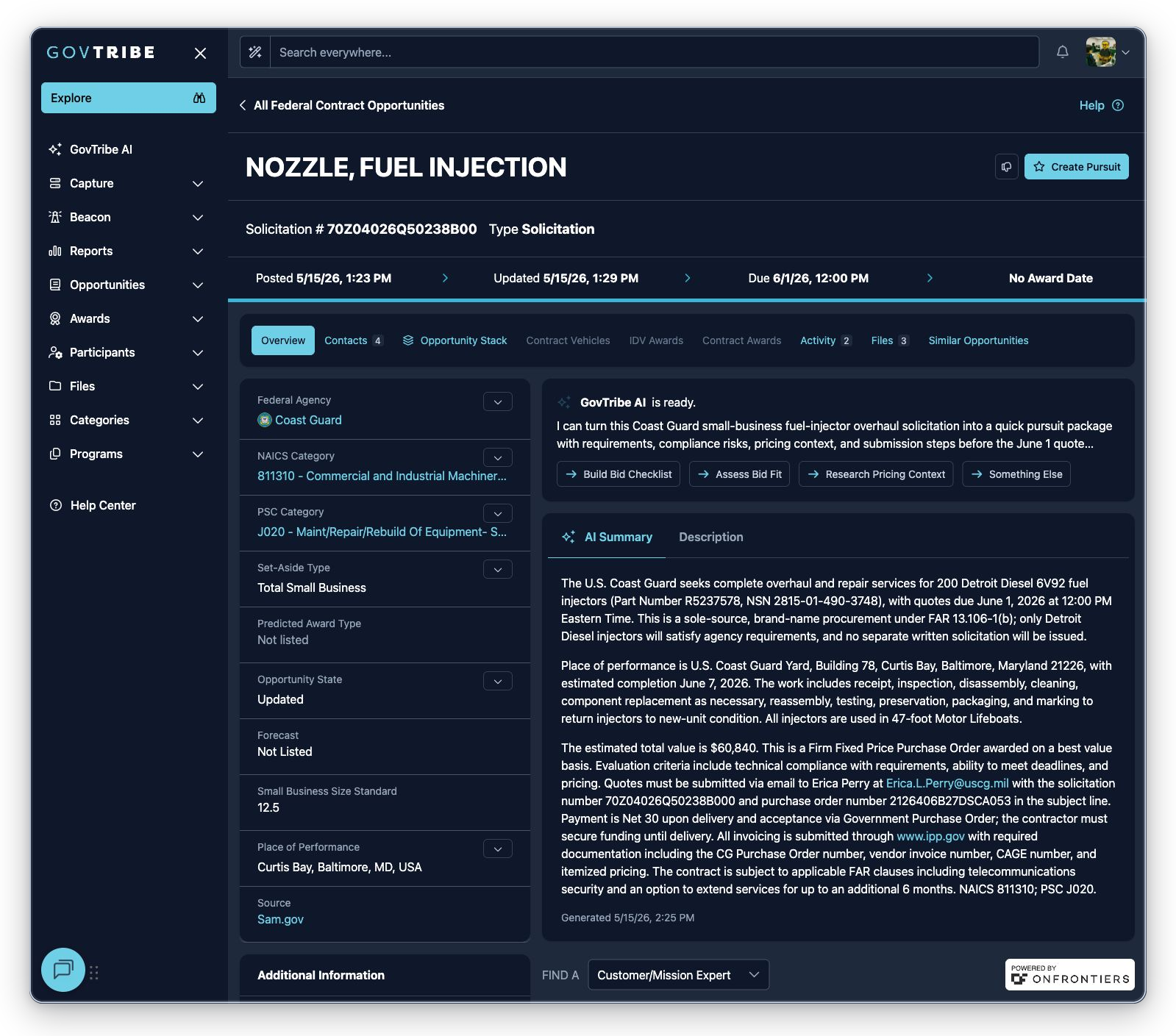Image resolution: width=1176 pixels, height=1036 pixels.
Task: Expand the Categories menu chevron
Action: 198,420
